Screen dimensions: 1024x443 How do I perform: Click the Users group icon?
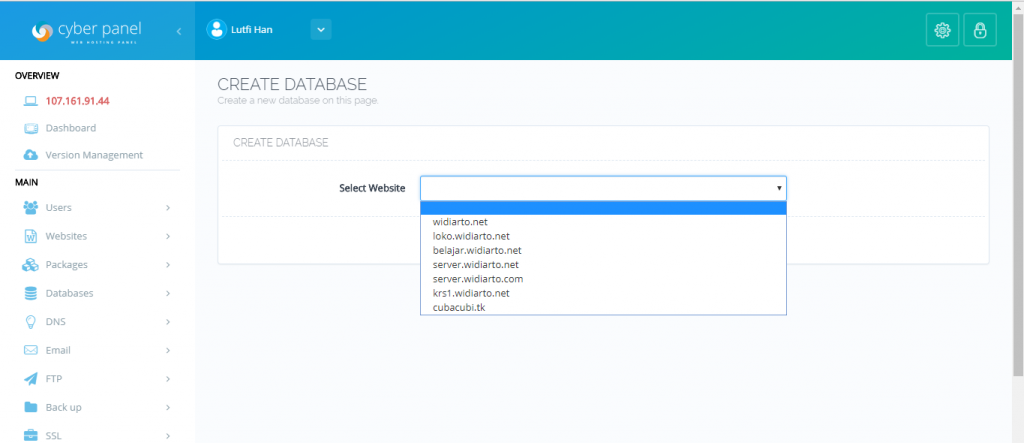pyautogui.click(x=31, y=207)
